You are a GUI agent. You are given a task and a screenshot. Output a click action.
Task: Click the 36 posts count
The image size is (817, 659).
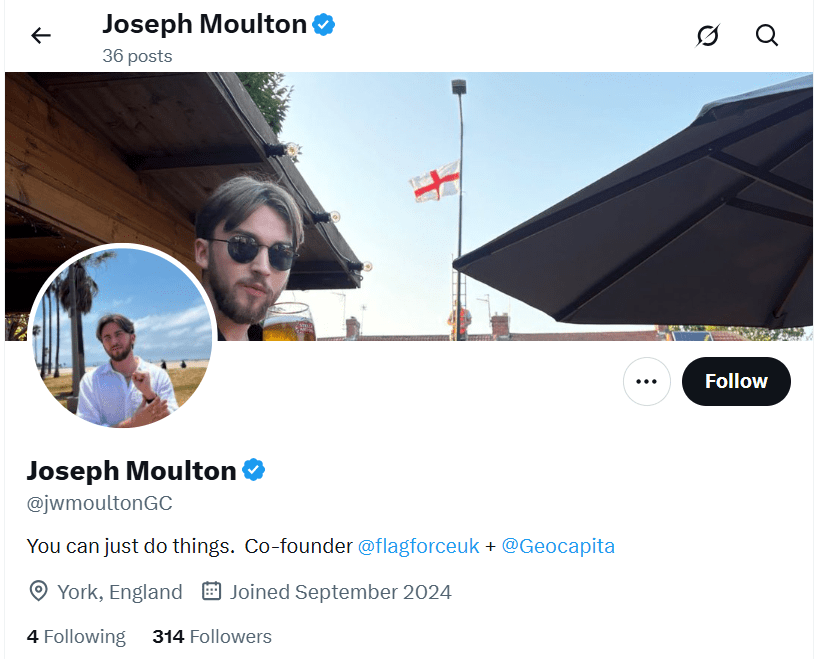(x=137, y=56)
